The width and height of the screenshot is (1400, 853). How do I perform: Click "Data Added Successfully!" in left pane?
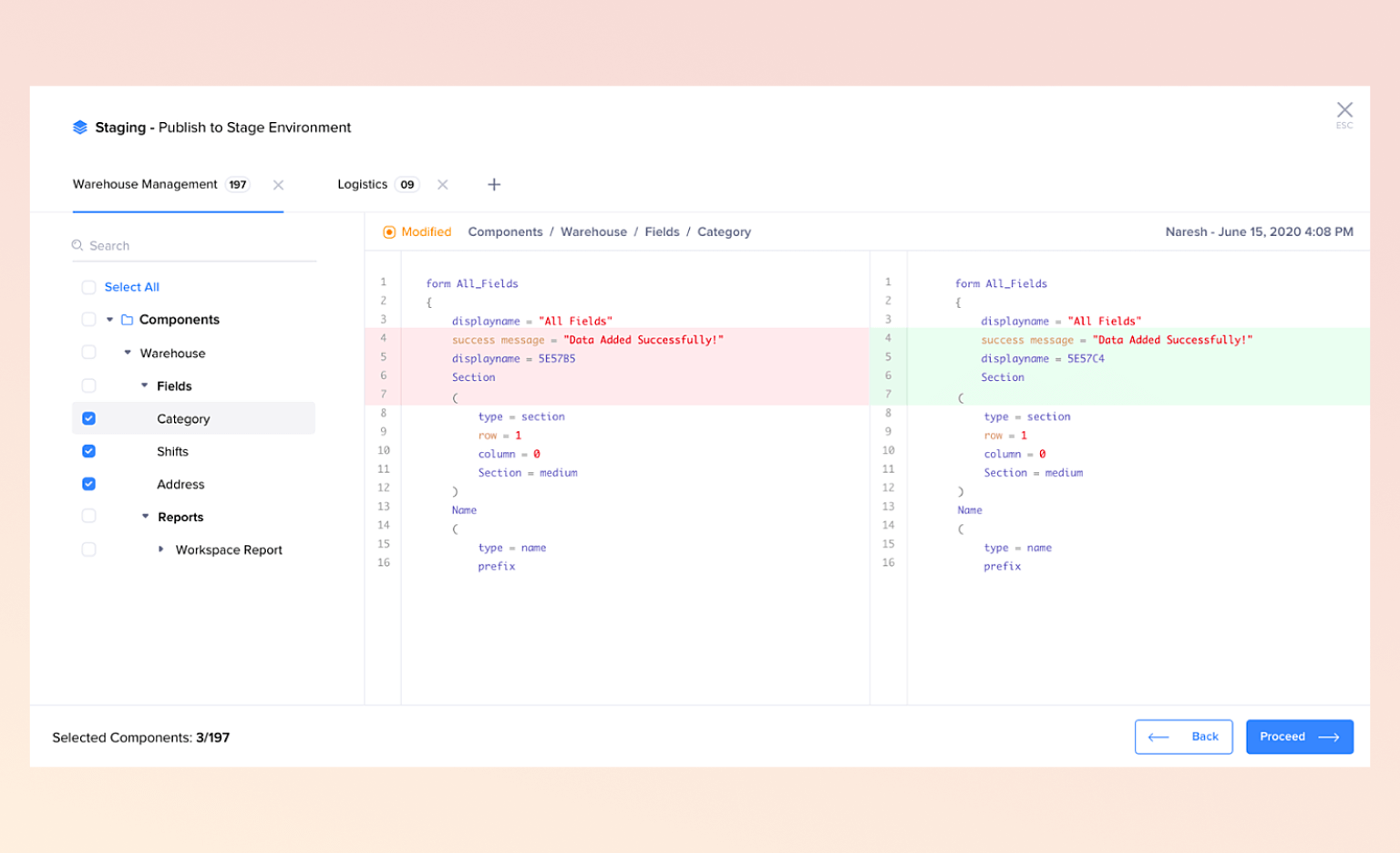coord(643,340)
